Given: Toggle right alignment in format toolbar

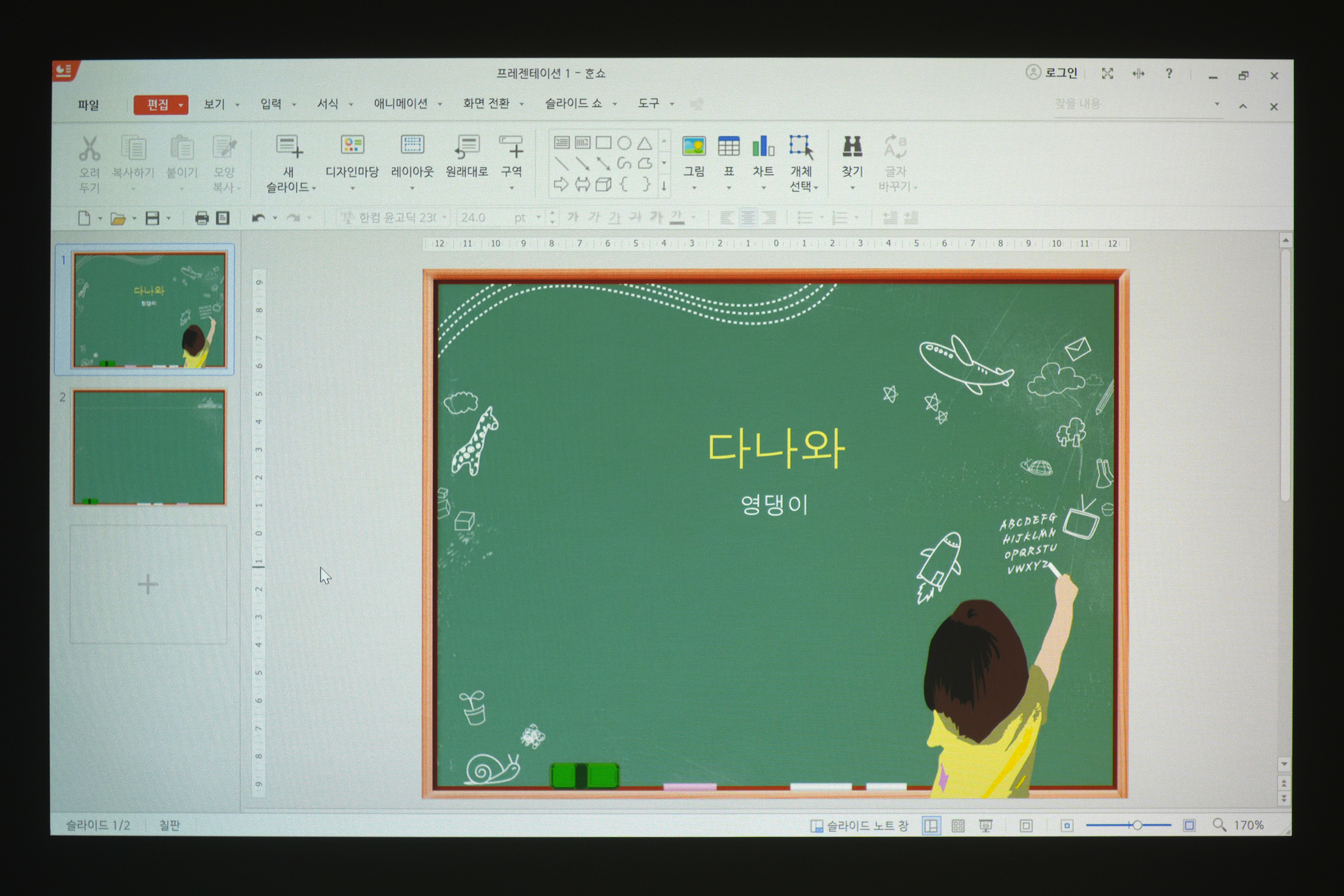Looking at the screenshot, I should click(x=769, y=218).
